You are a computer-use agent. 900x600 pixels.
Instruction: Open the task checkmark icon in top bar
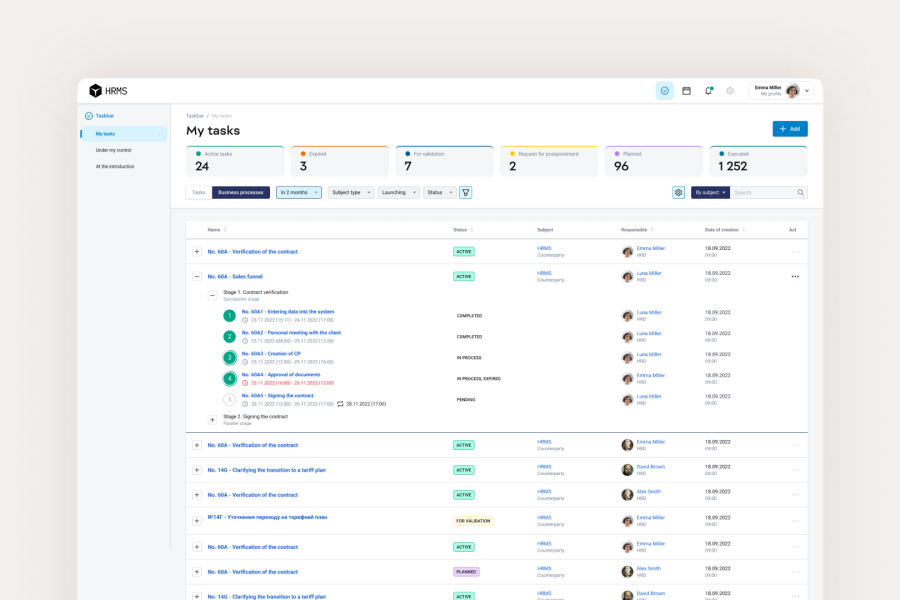[x=665, y=91]
